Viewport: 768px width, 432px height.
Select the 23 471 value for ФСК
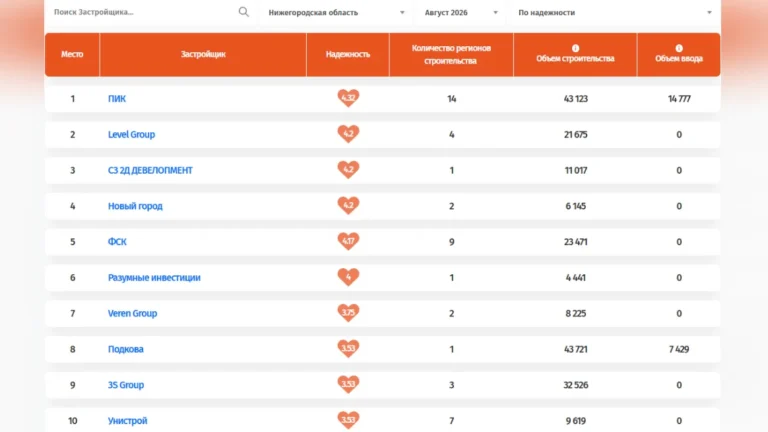click(576, 241)
